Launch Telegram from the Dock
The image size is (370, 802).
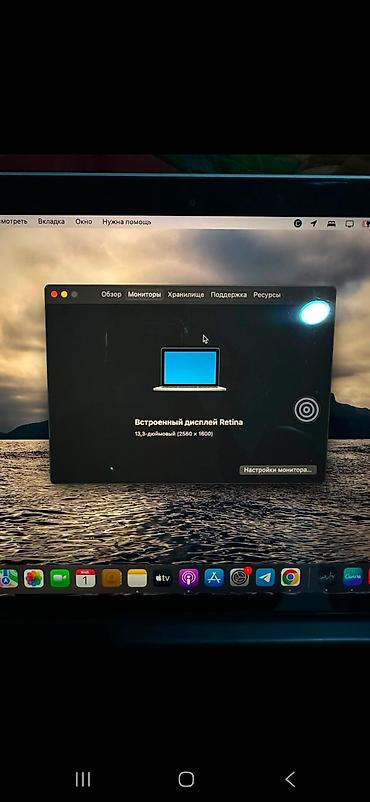[265, 577]
